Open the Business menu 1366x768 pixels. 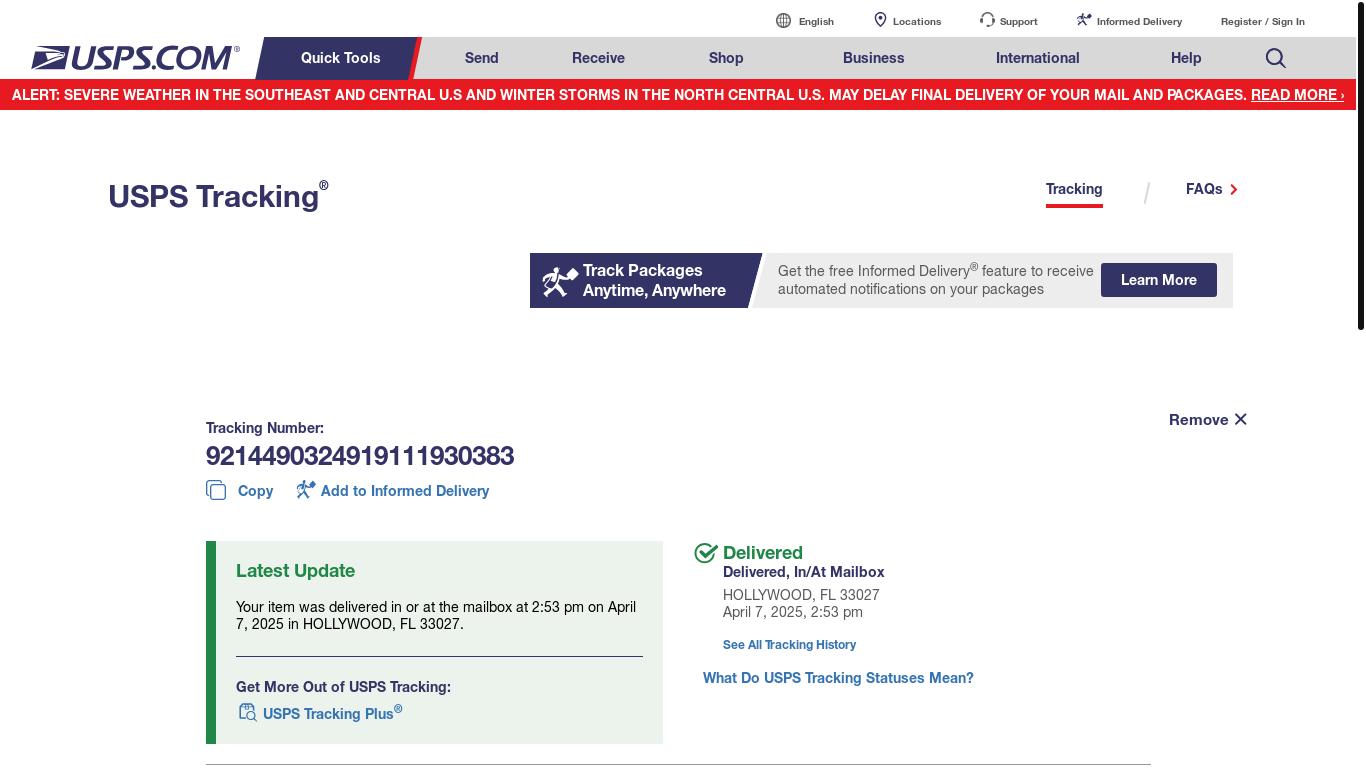874,58
